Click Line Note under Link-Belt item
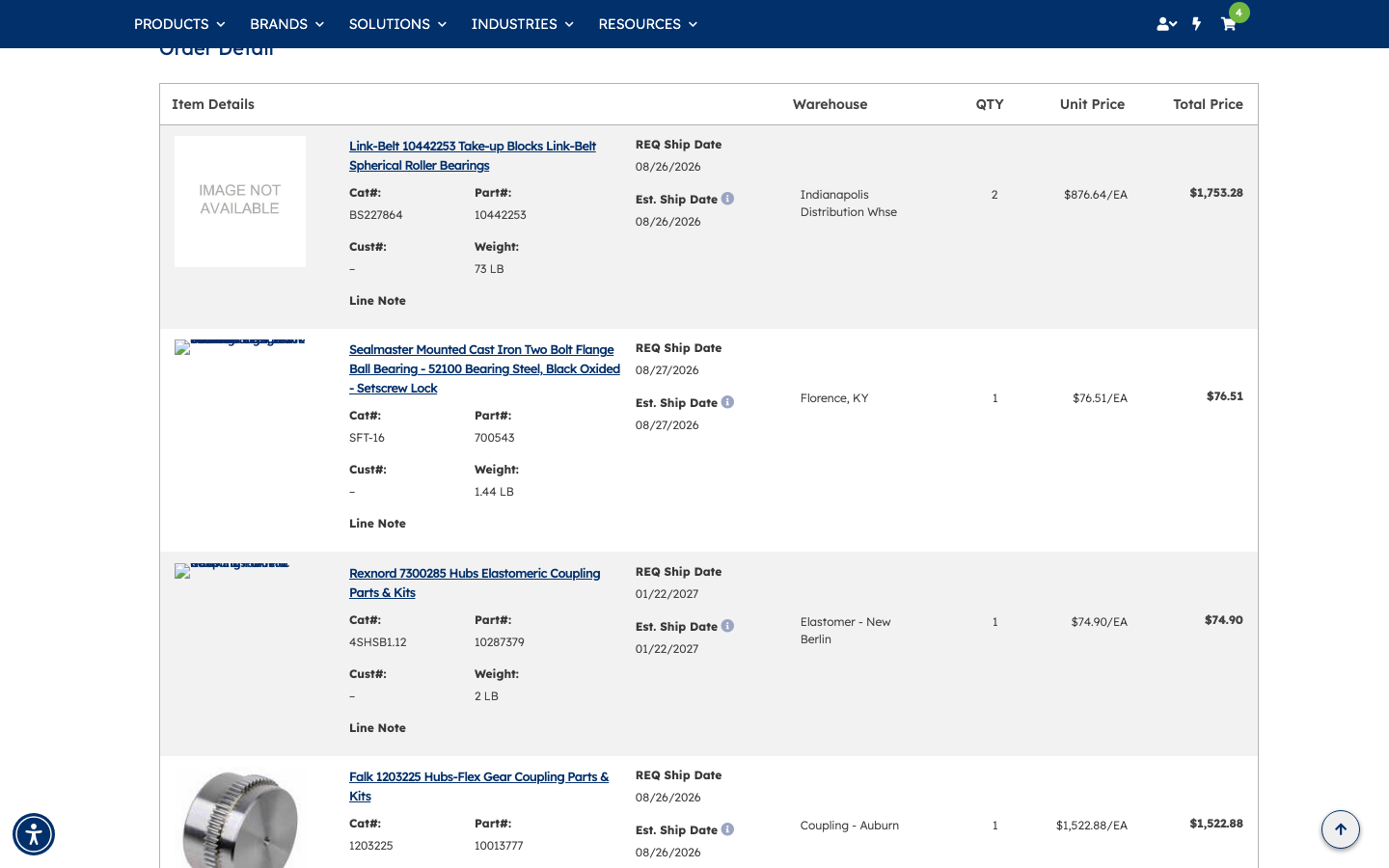The image size is (1389, 868). tap(377, 301)
